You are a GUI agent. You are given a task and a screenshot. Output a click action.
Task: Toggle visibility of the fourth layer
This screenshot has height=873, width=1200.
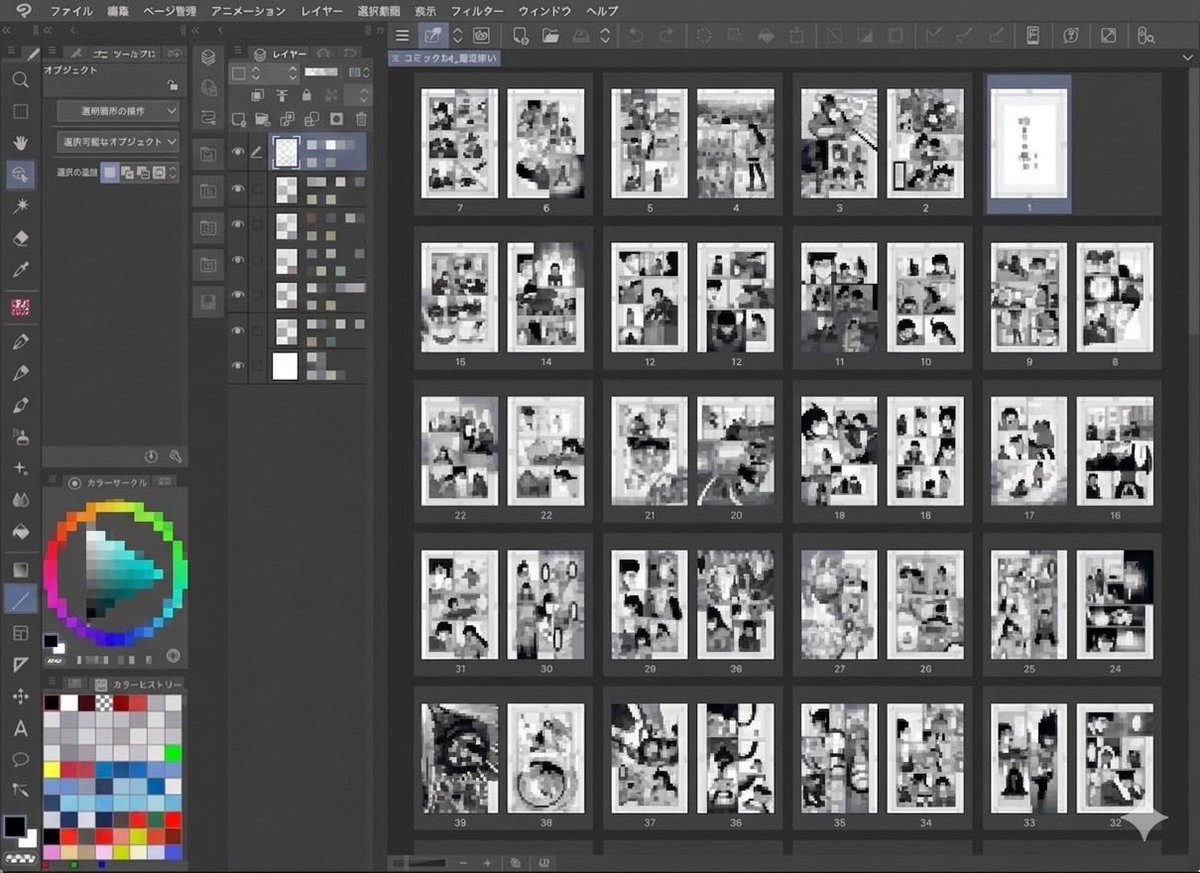coord(238,260)
